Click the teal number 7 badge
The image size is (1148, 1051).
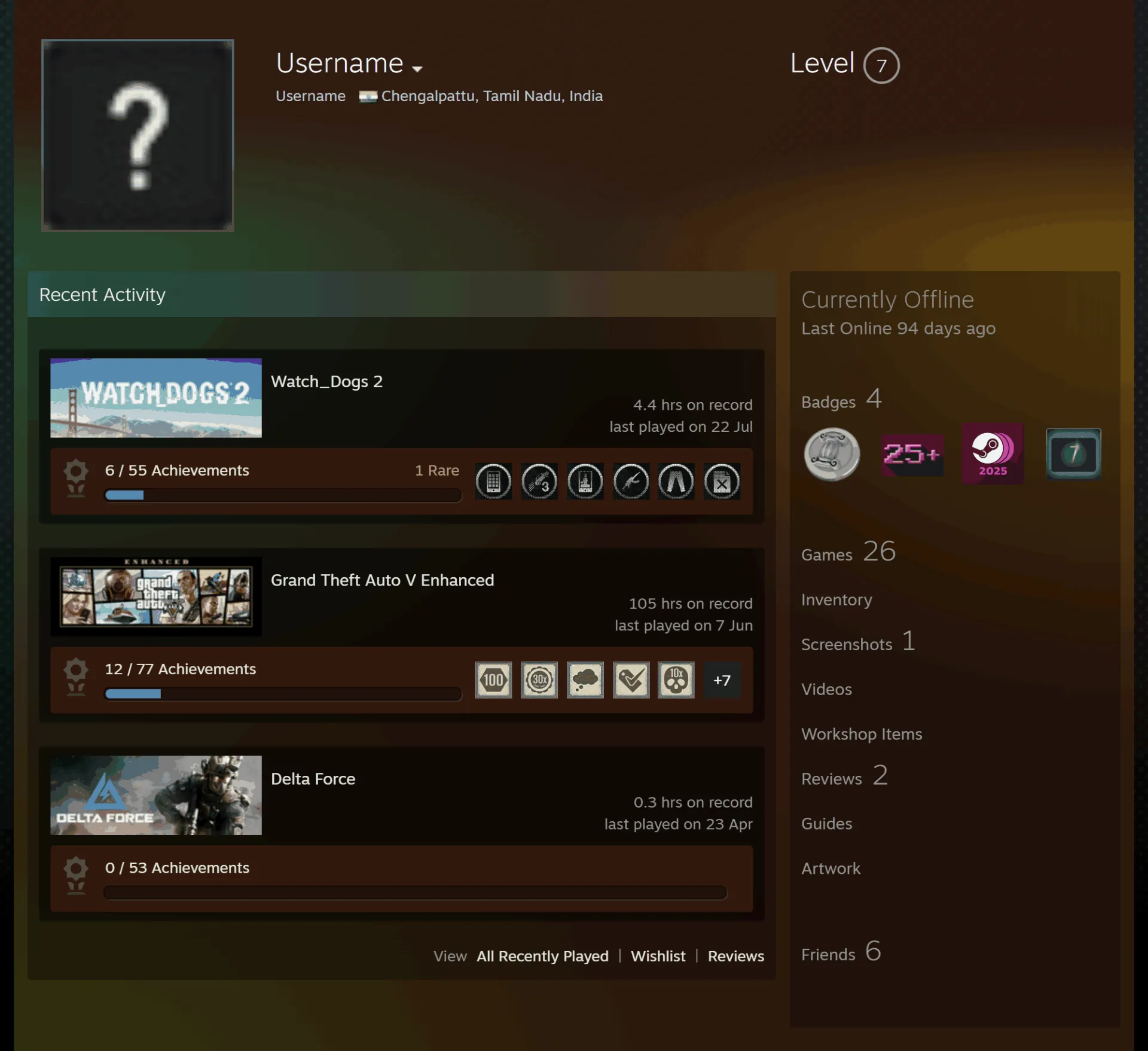coord(1073,454)
